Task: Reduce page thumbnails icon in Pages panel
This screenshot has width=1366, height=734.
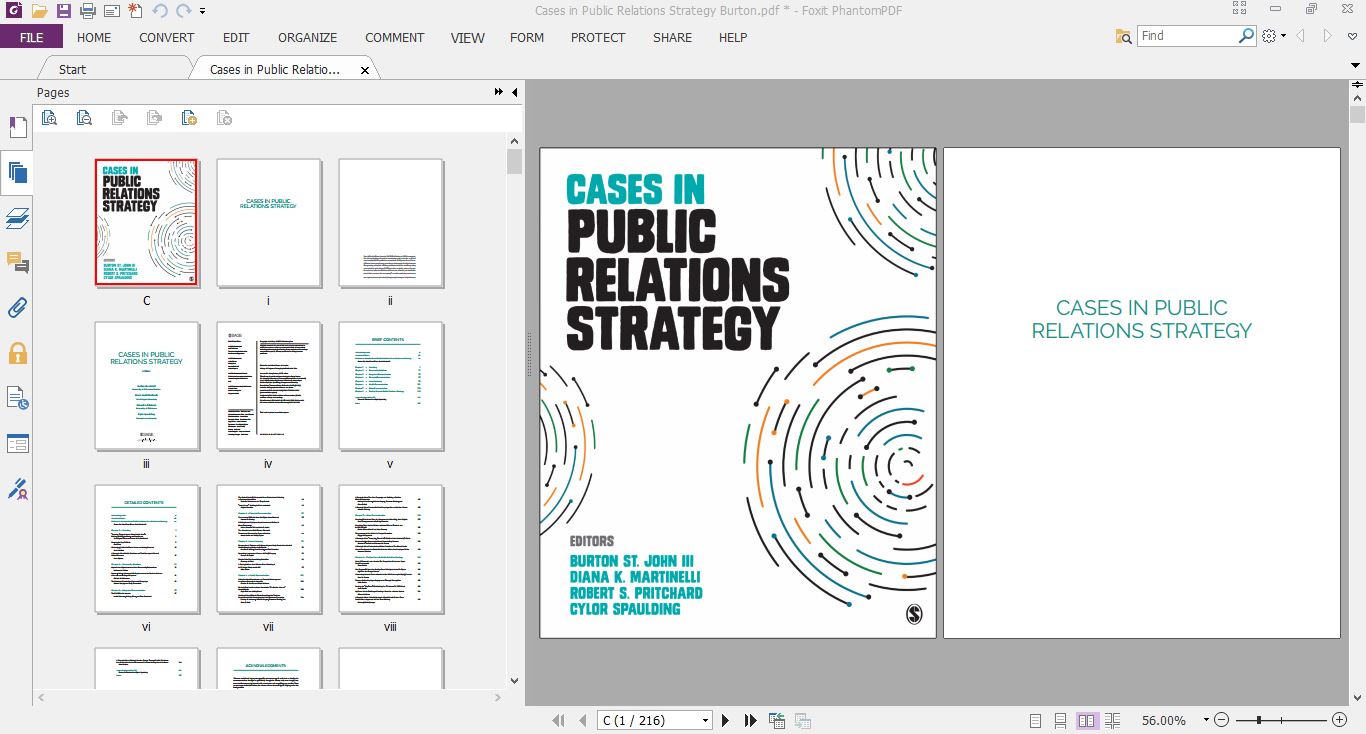Action: (84, 118)
